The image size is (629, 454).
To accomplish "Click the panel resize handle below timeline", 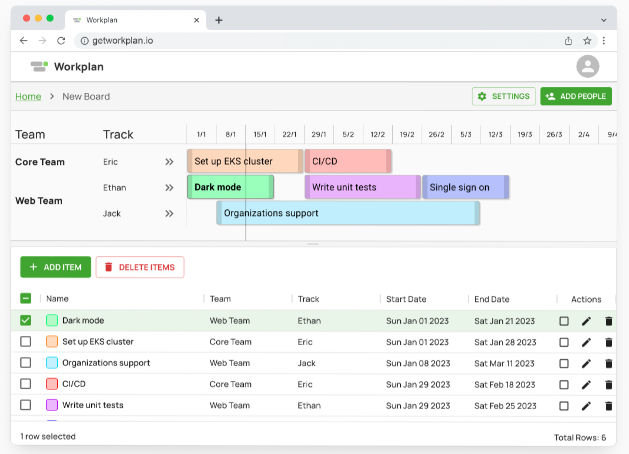I will (x=313, y=244).
